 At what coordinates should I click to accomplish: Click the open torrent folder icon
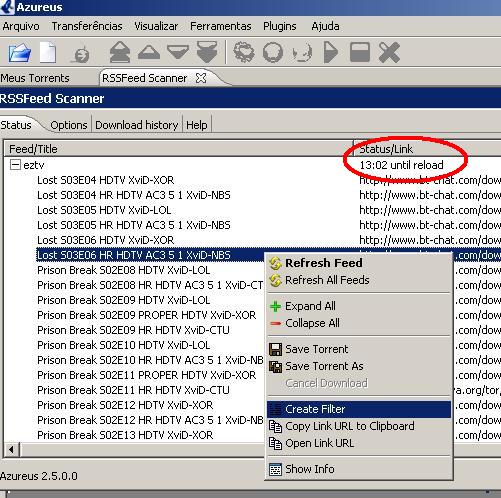tap(20, 52)
